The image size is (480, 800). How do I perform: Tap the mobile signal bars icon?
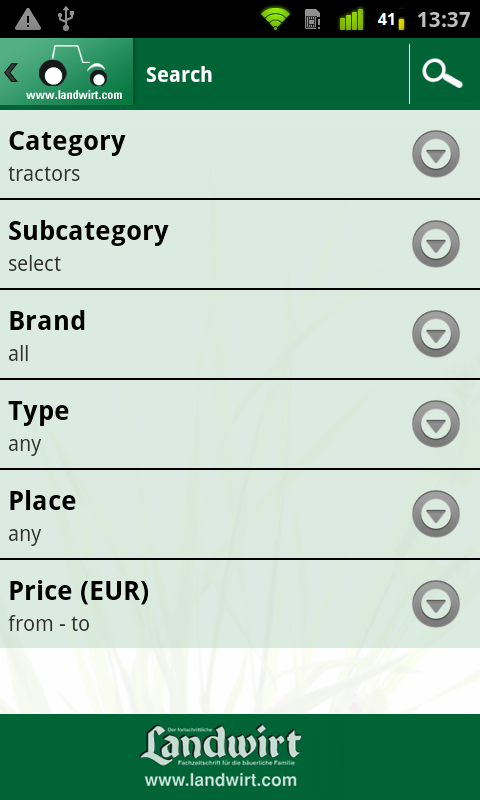351,19
